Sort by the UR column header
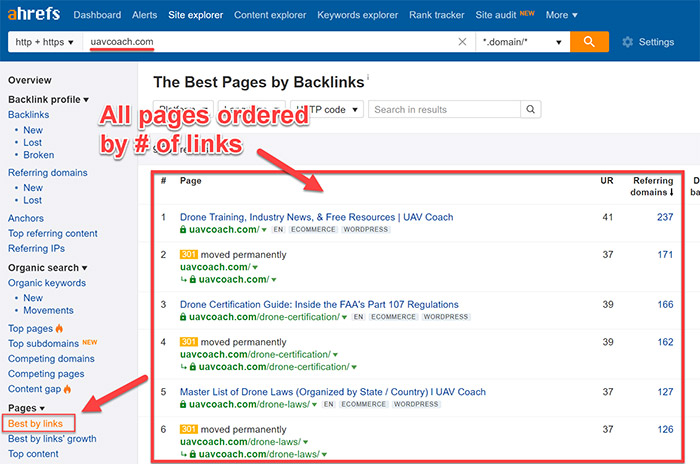 [x=607, y=180]
